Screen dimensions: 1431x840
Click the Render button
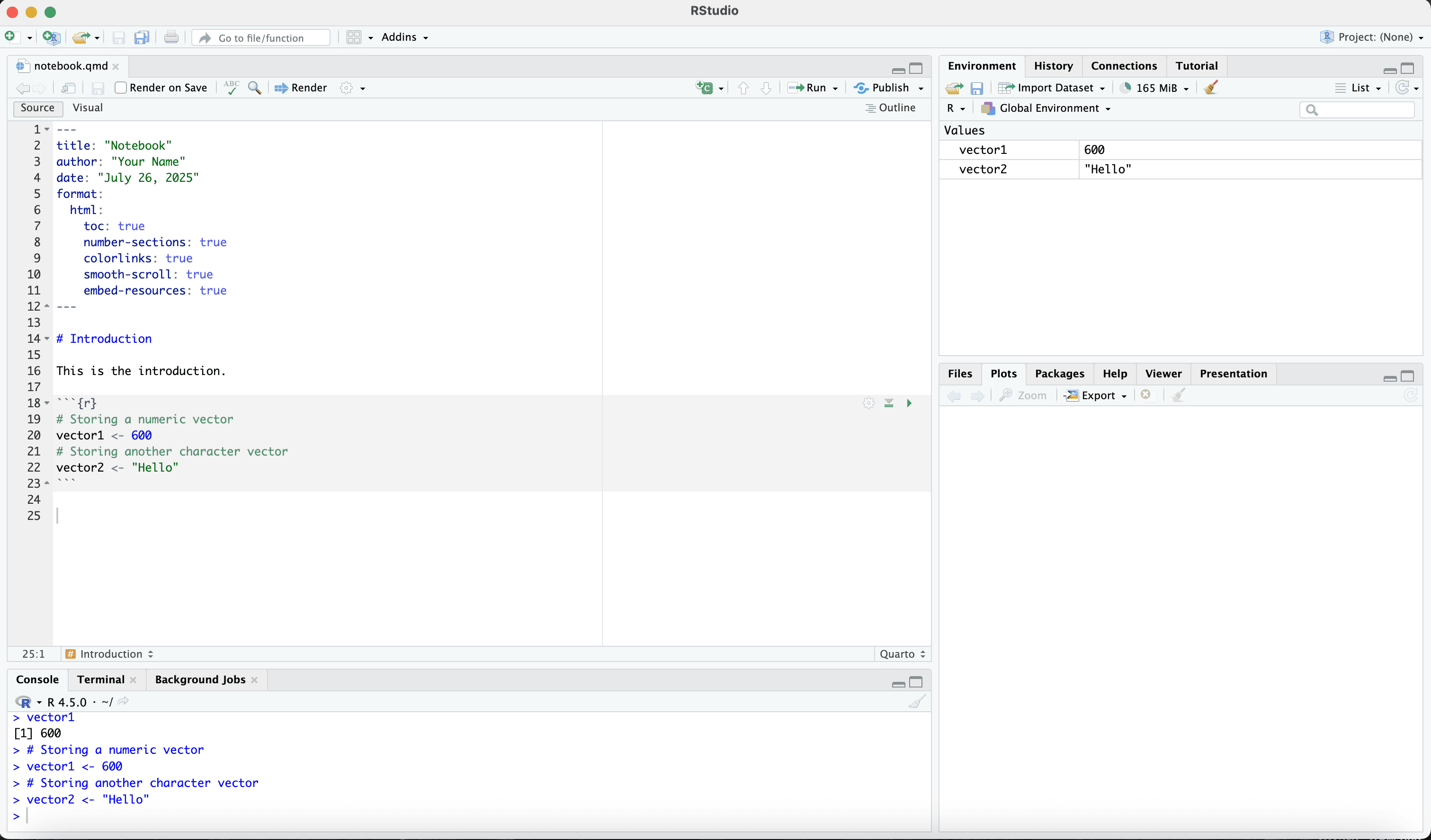point(301,88)
